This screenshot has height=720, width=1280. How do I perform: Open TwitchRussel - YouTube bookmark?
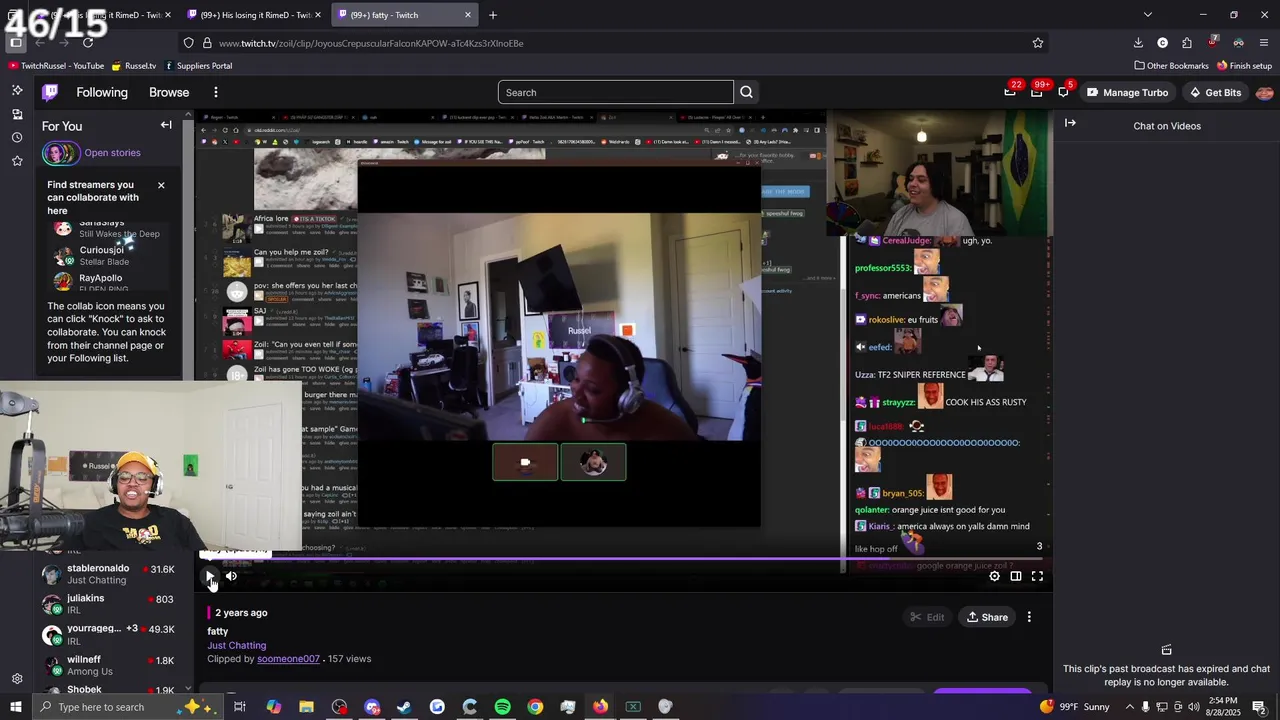click(56, 66)
